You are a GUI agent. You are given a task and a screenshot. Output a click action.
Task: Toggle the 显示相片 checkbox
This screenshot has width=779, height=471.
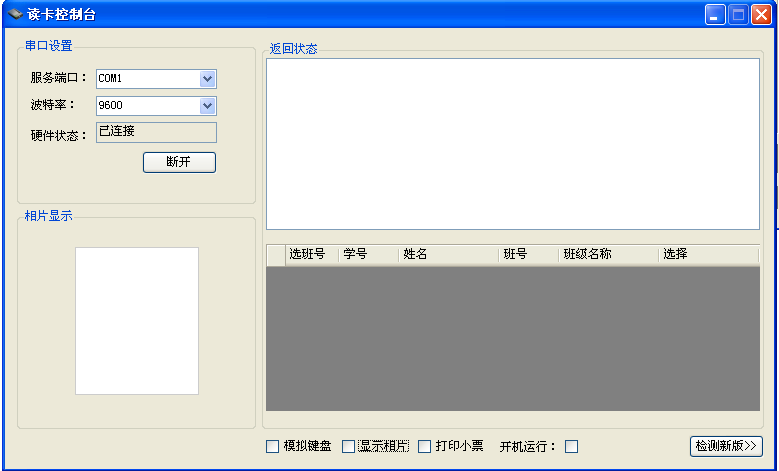pos(349,446)
